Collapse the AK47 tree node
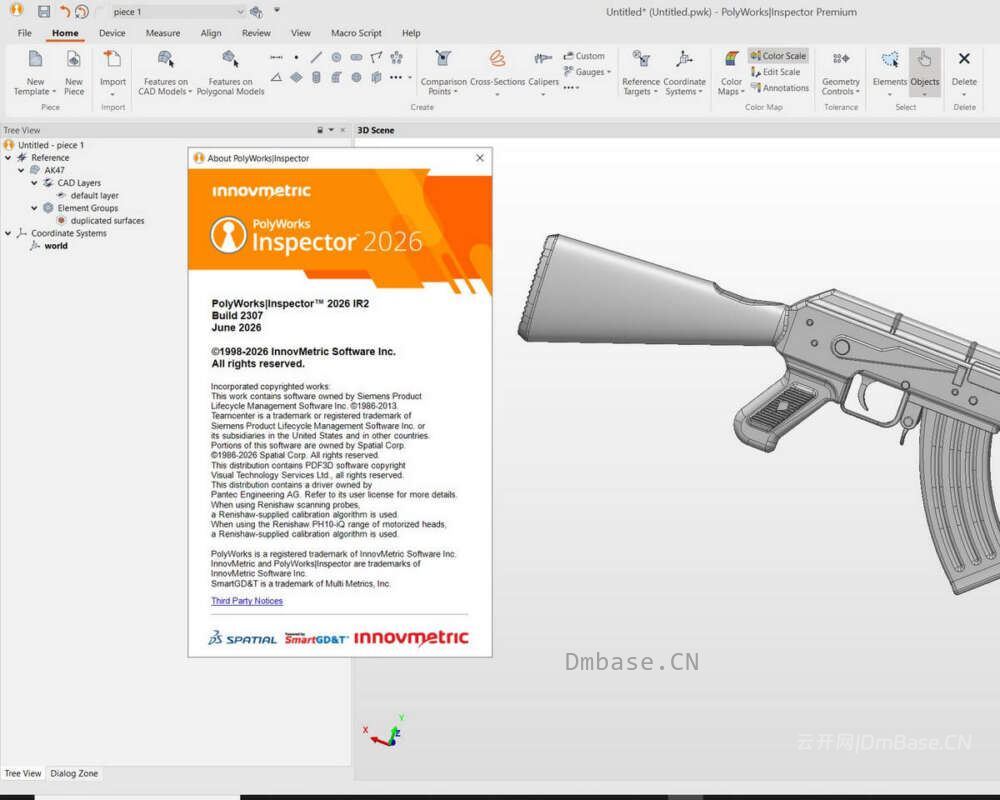This screenshot has width=1000, height=800. click(21, 170)
